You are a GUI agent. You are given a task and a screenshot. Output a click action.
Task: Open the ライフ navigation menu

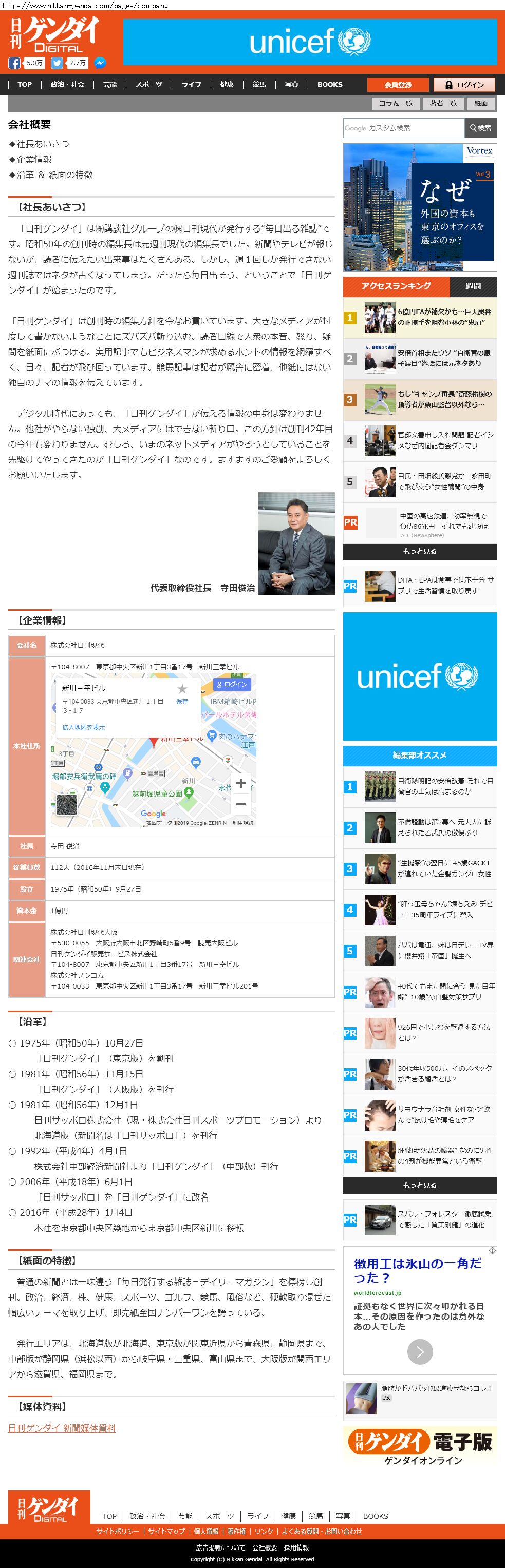click(x=191, y=85)
